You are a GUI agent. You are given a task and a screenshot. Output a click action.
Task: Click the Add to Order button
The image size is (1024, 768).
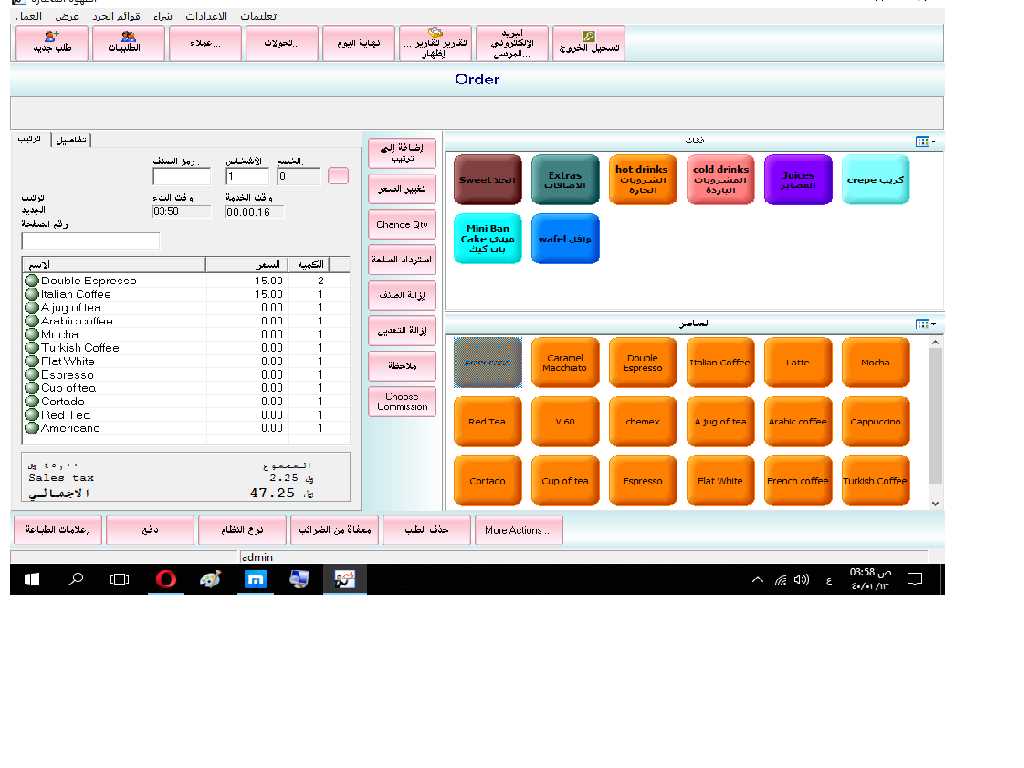[x=402, y=153]
